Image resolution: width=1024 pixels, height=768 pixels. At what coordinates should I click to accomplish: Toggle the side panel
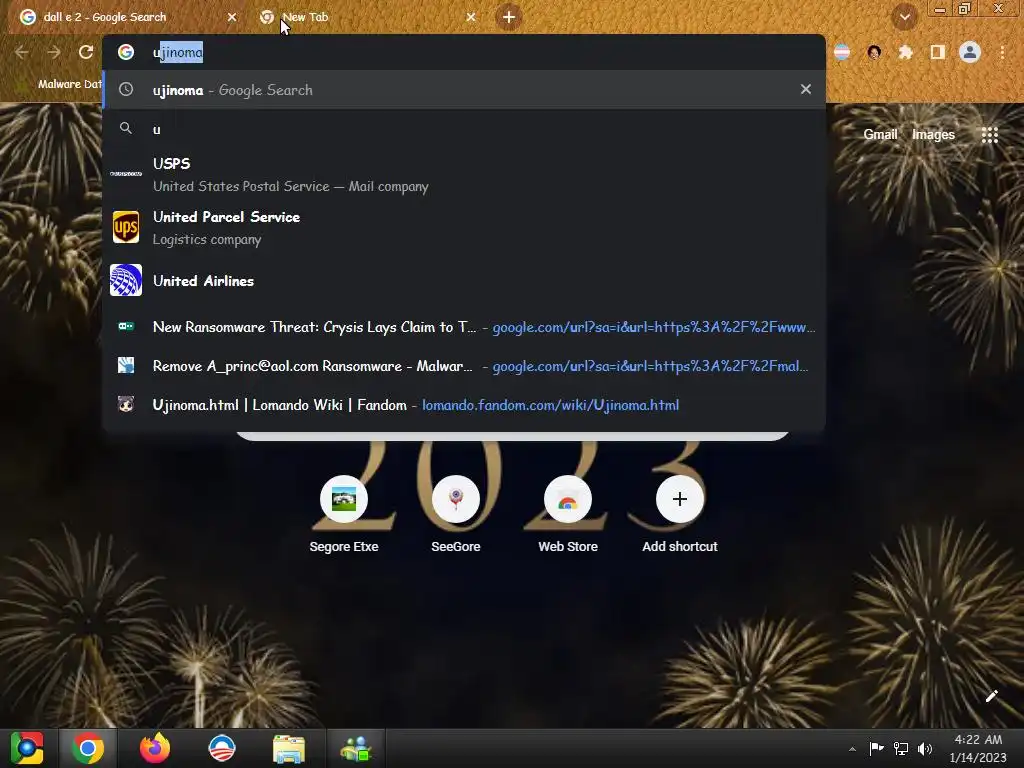pos(938,52)
